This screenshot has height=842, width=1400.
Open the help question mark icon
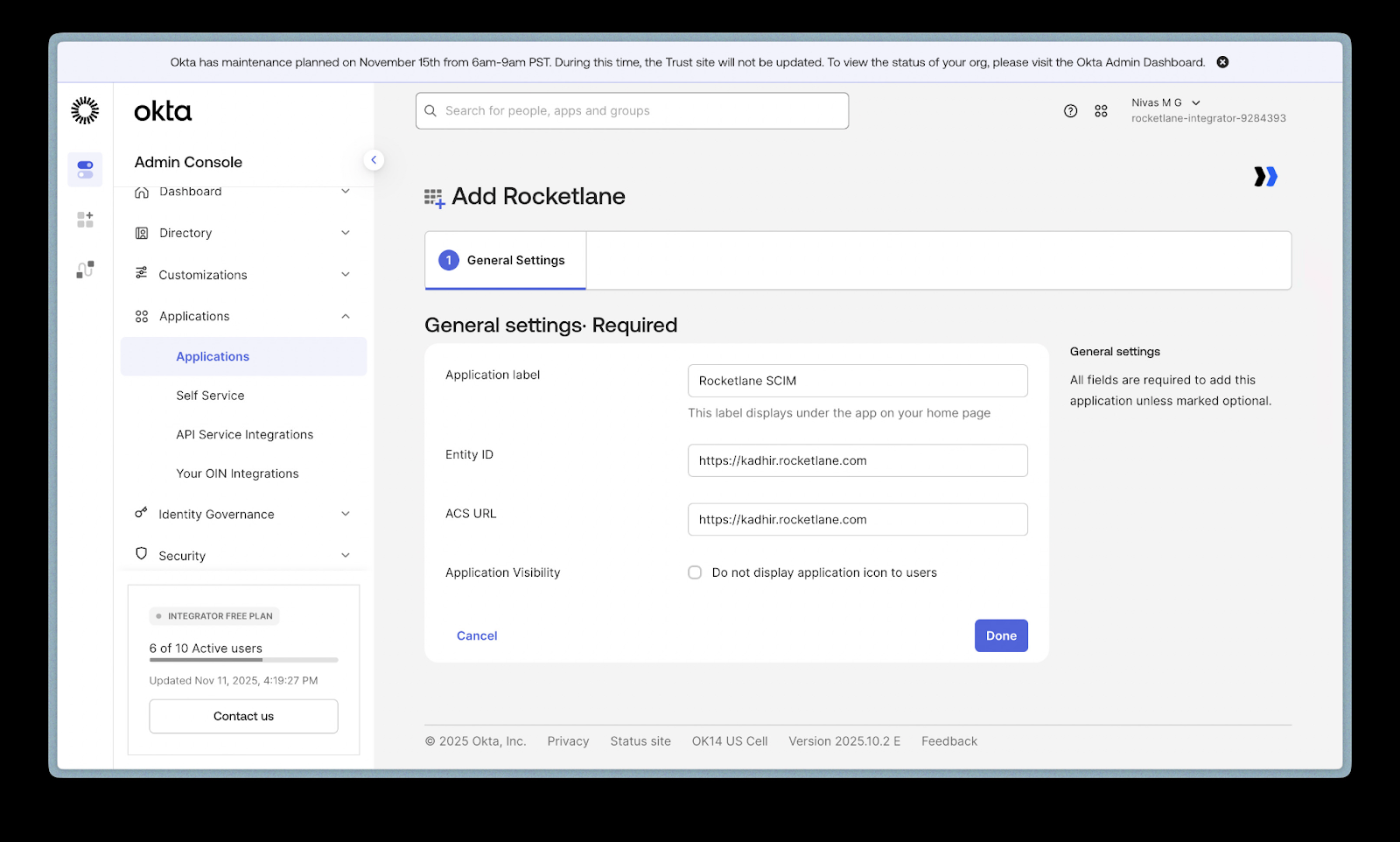(1070, 111)
